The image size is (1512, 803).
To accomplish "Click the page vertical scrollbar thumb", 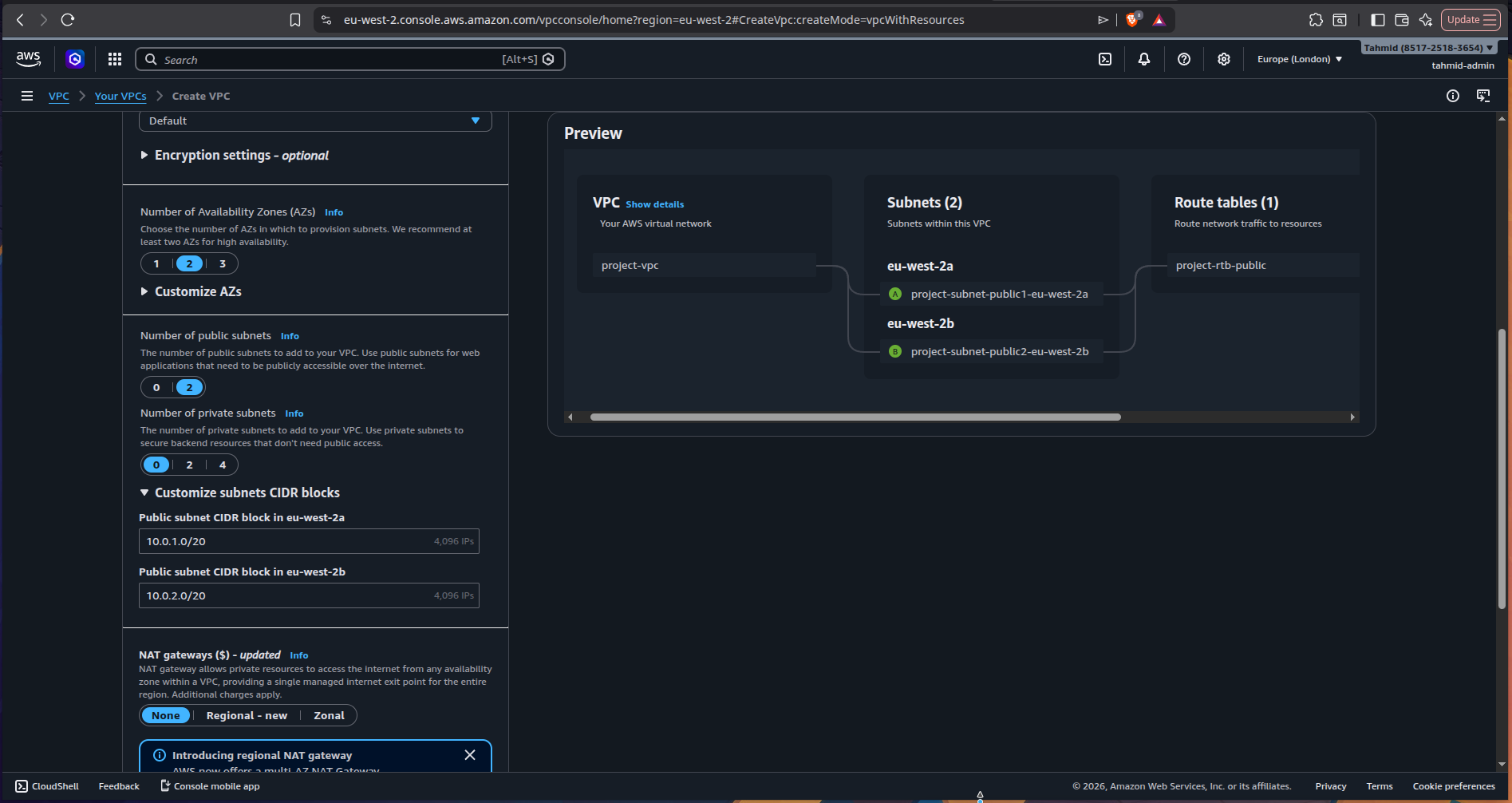I will pos(1502,469).
